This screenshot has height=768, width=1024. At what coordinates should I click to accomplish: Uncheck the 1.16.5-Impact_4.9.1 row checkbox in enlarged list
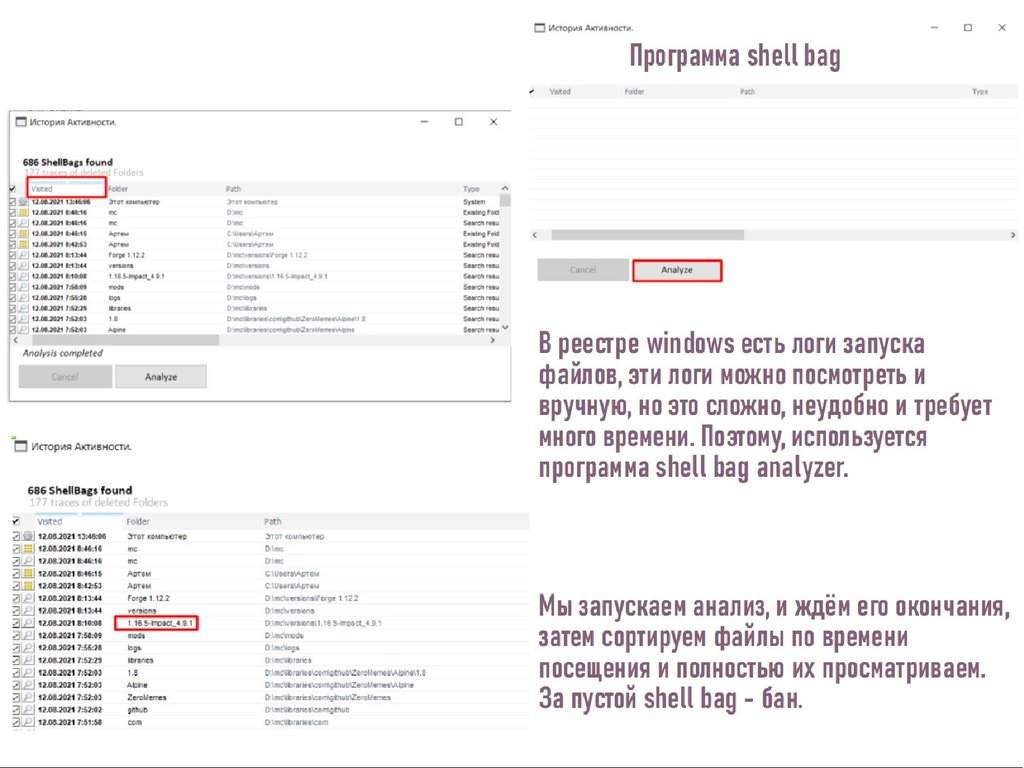click(16, 623)
